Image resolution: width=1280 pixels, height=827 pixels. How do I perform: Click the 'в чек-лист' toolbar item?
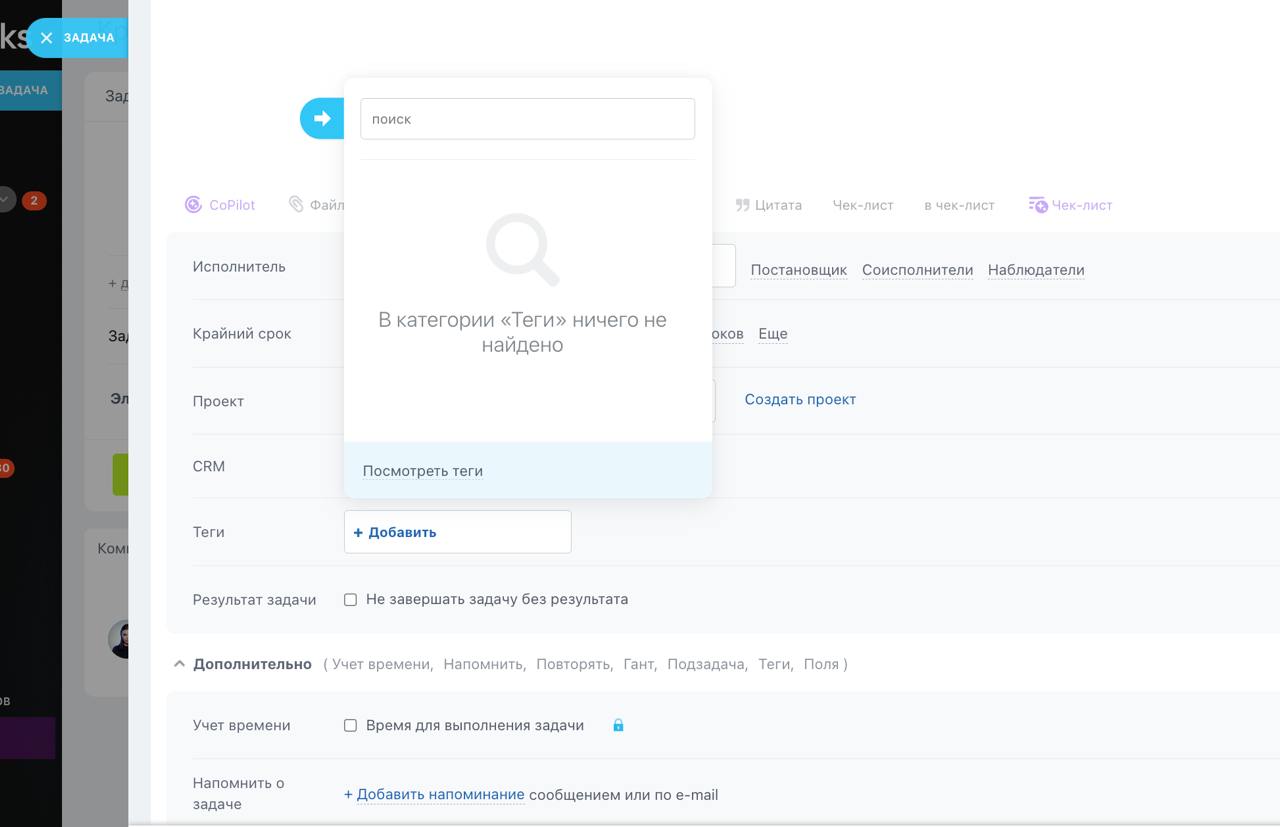[959, 205]
